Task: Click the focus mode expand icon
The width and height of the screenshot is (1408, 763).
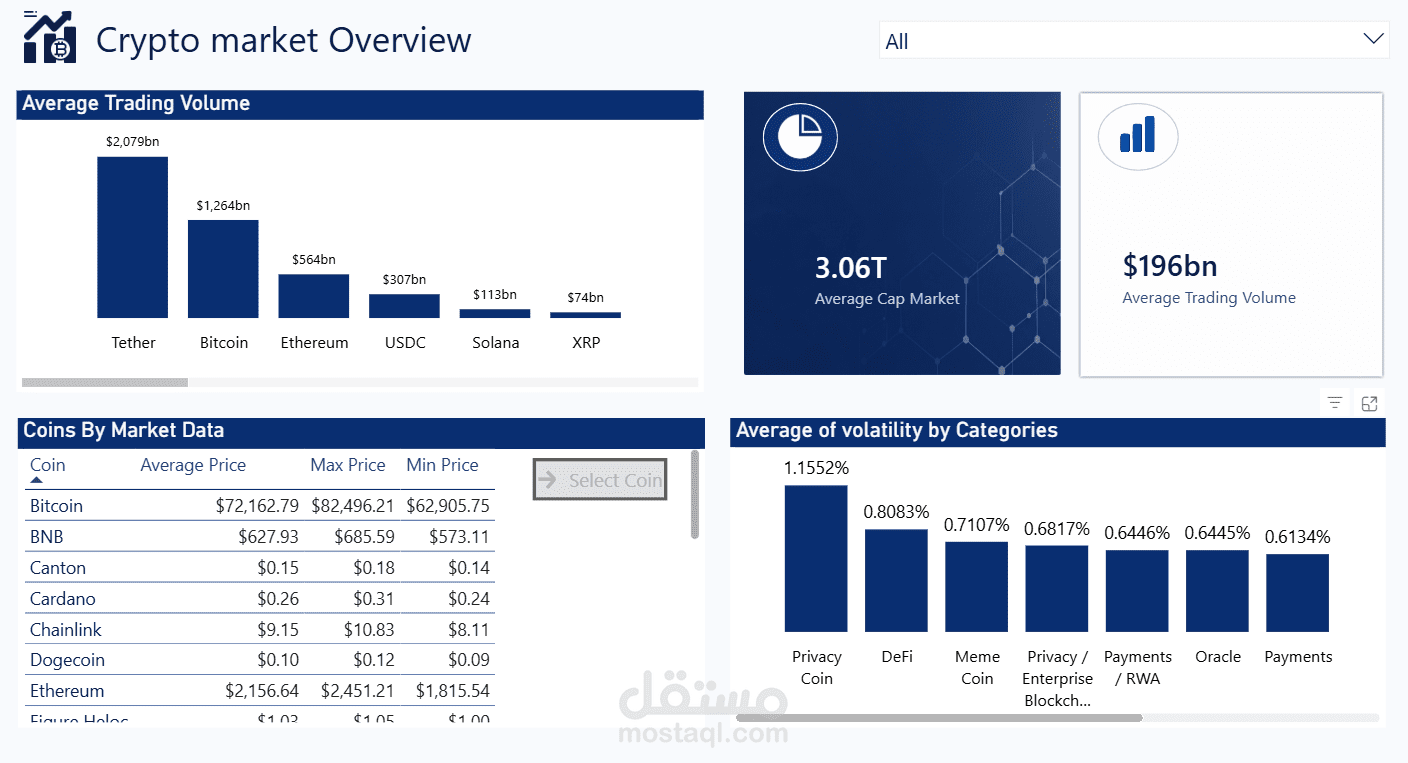Action: (1370, 403)
